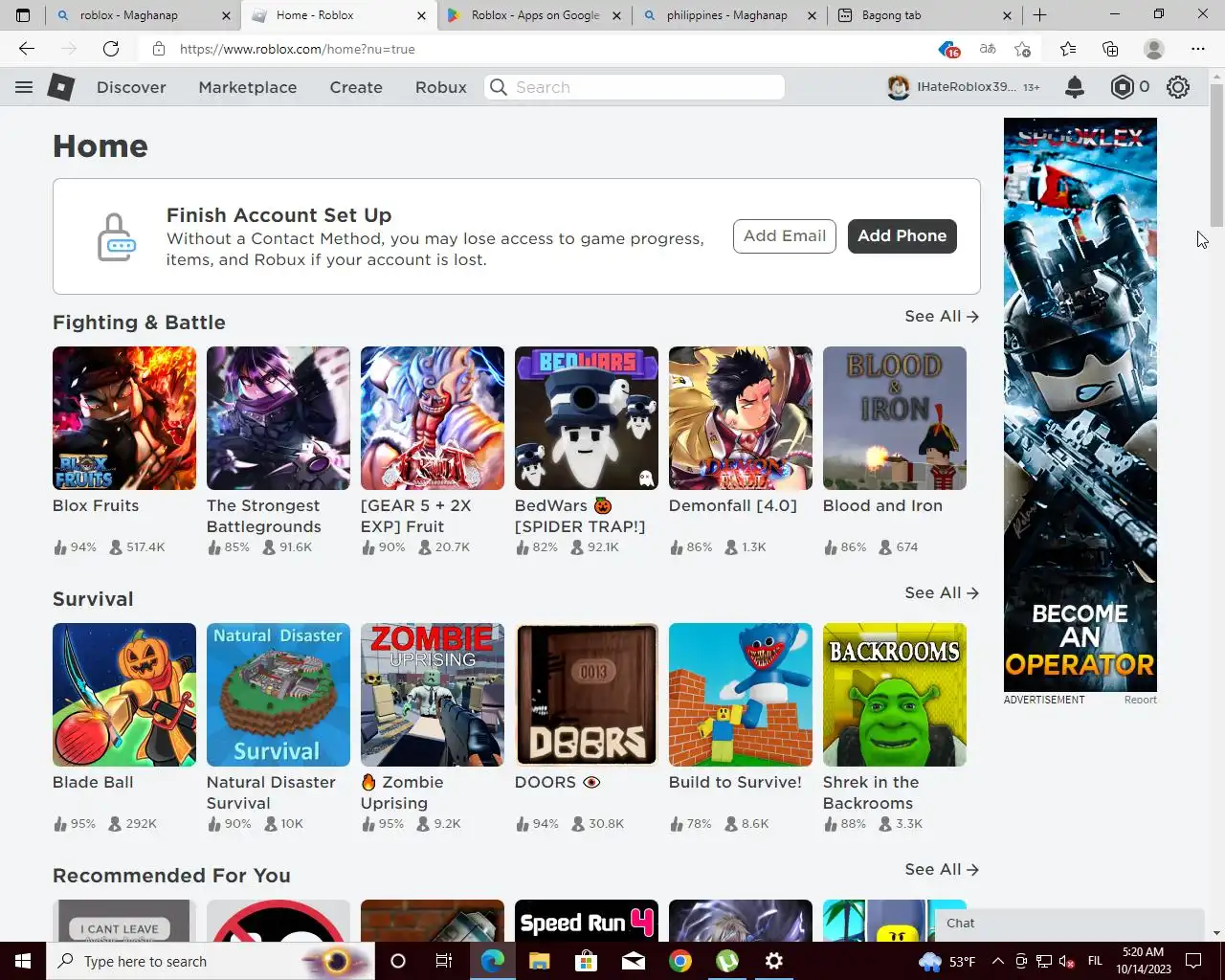Open IHateRoblox39 profile name
This screenshot has width=1225, height=980.
pos(967,87)
